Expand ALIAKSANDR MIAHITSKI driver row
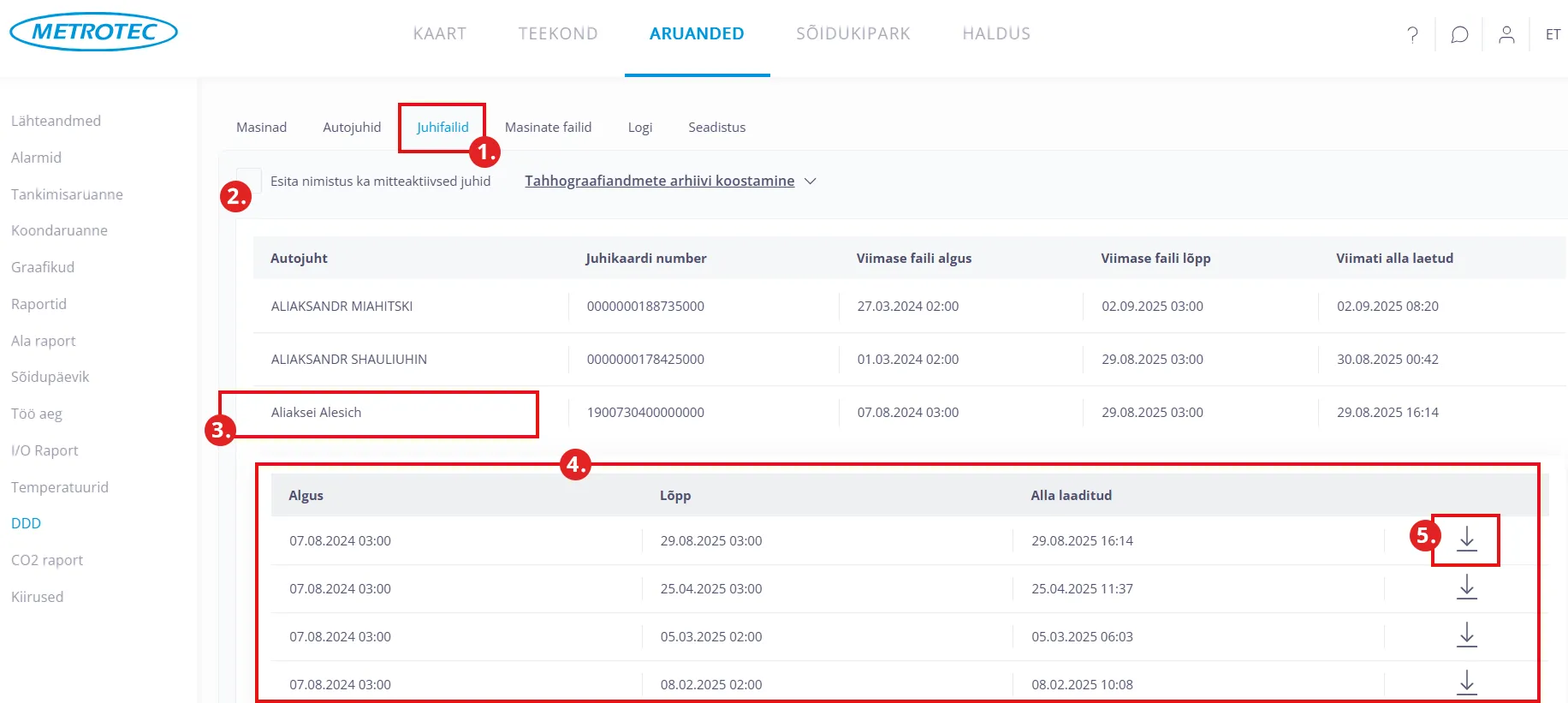 (x=342, y=307)
